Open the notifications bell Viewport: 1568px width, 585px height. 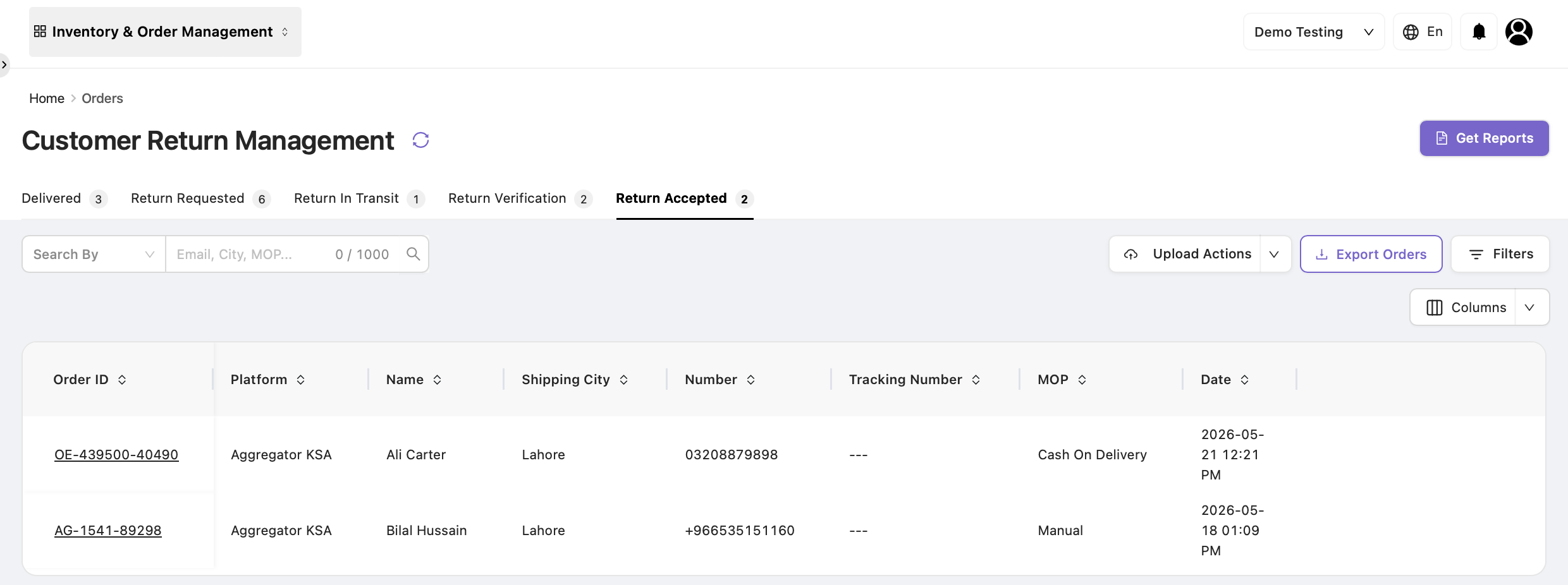click(x=1479, y=32)
